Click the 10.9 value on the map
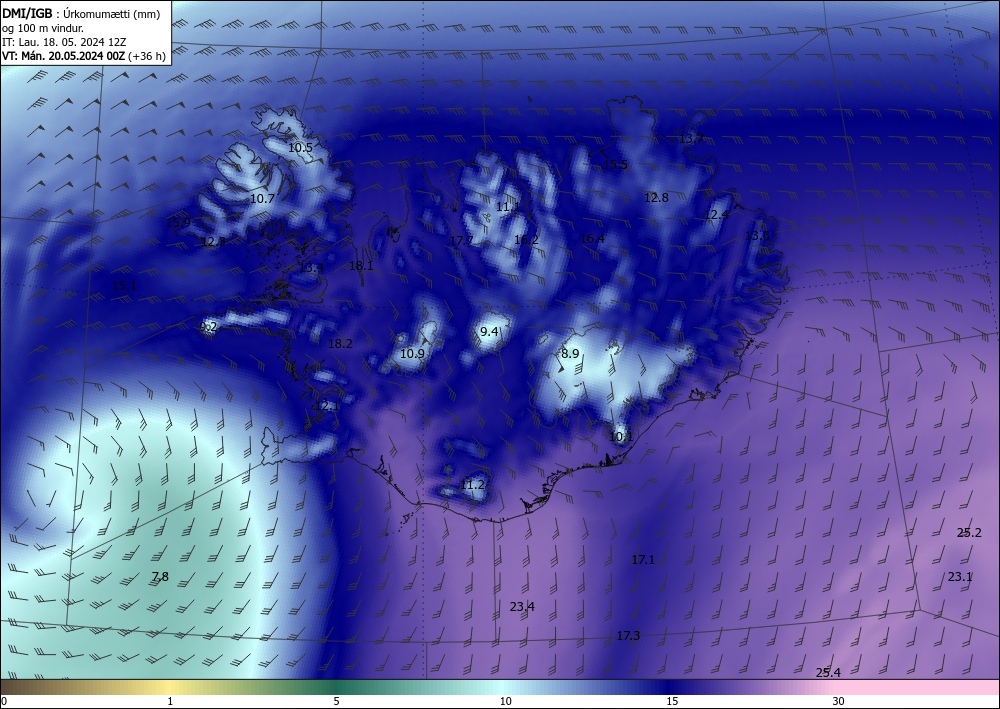Image resolution: width=1000 pixels, height=709 pixels. point(412,353)
